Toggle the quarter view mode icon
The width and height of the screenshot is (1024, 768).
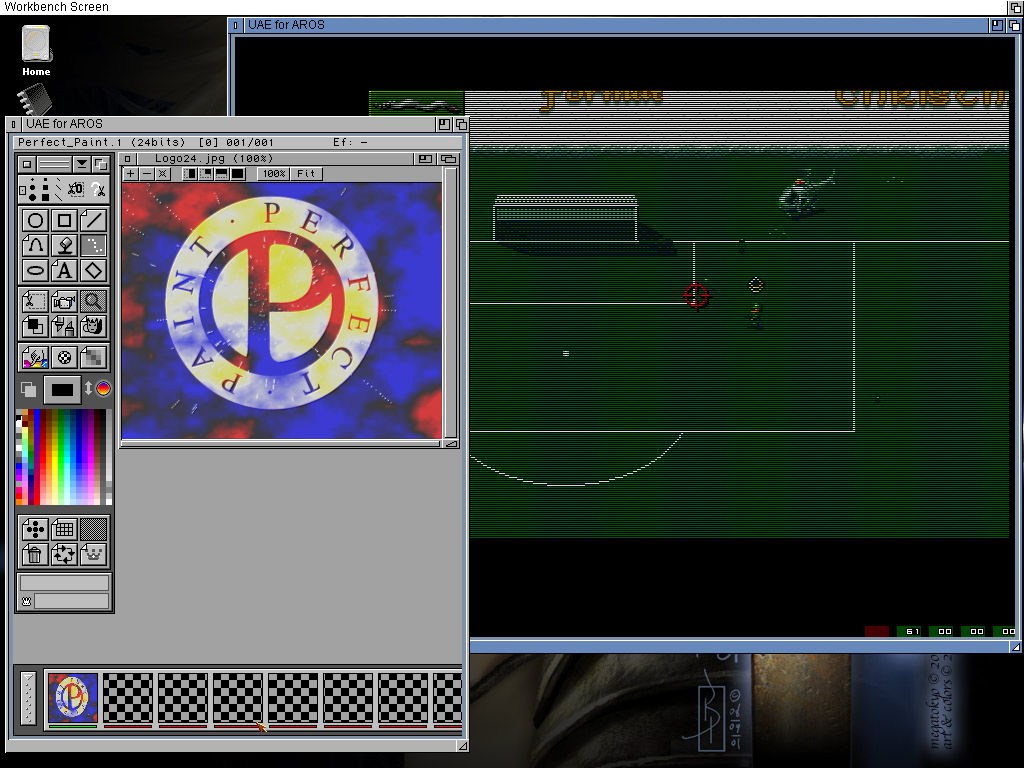pos(206,174)
